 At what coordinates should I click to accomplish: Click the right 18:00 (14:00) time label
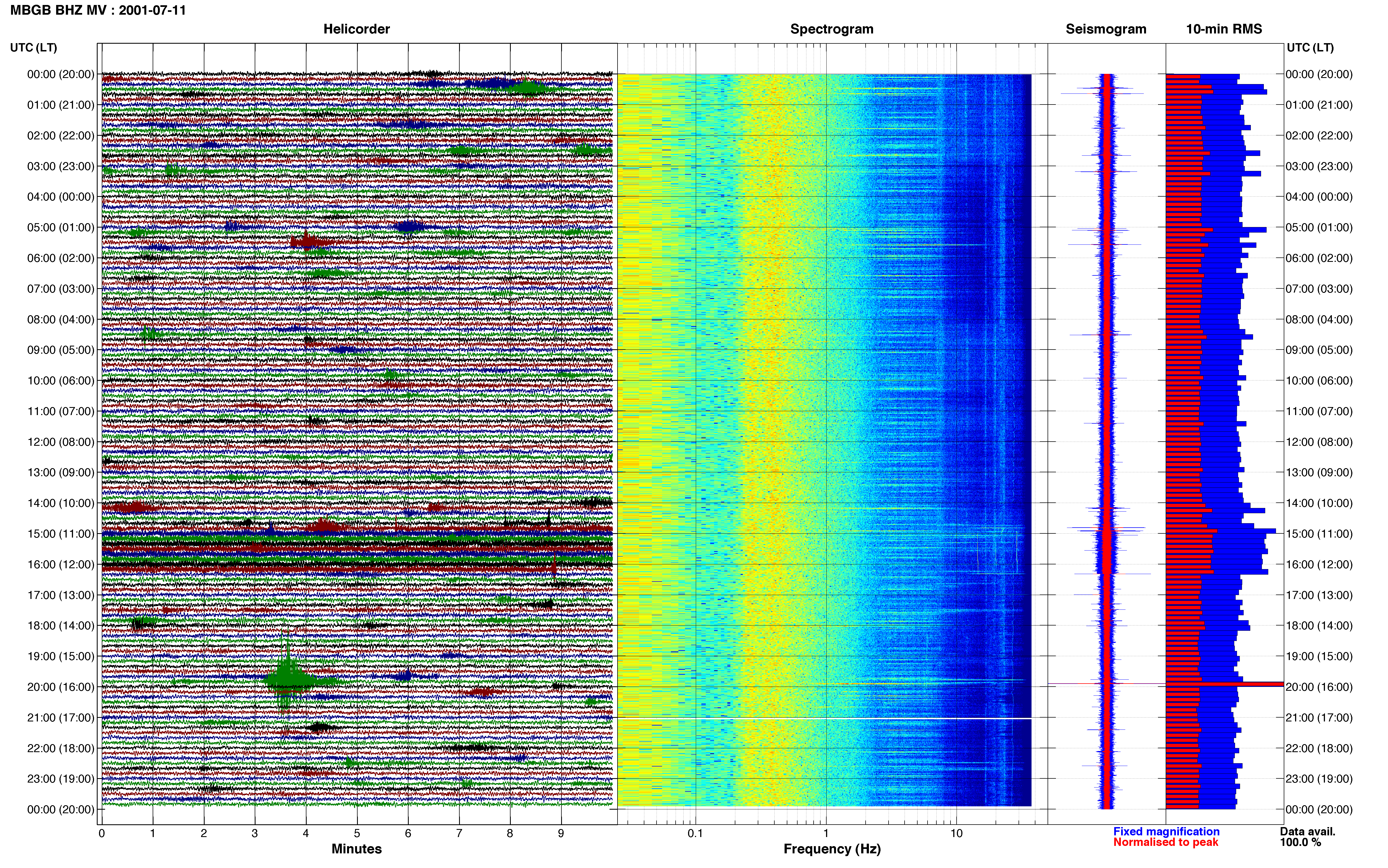pos(1319,626)
